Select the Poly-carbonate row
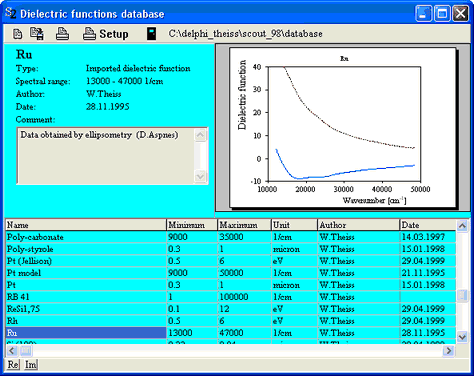474x376 pixels. point(231,237)
